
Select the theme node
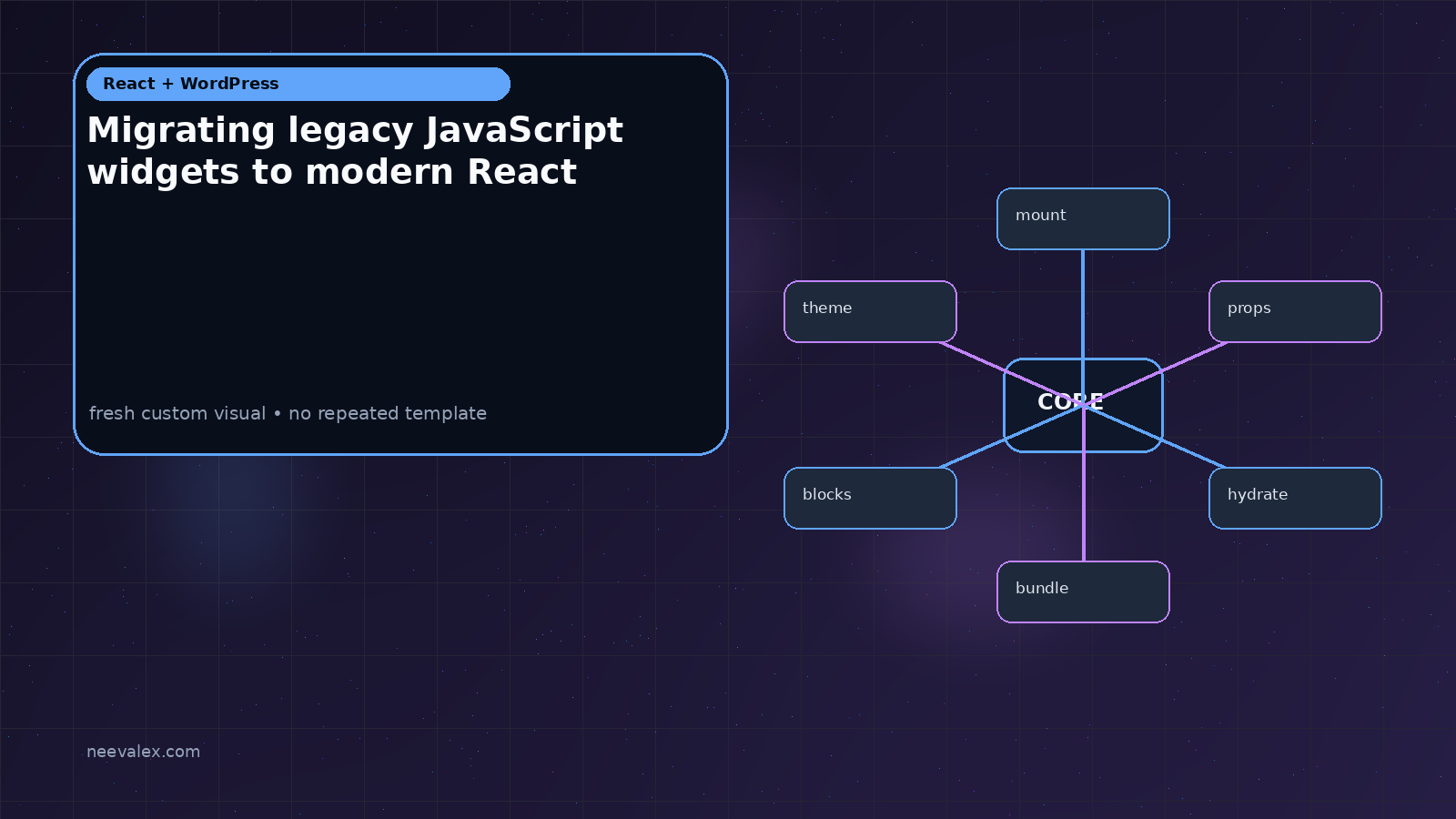click(x=870, y=311)
